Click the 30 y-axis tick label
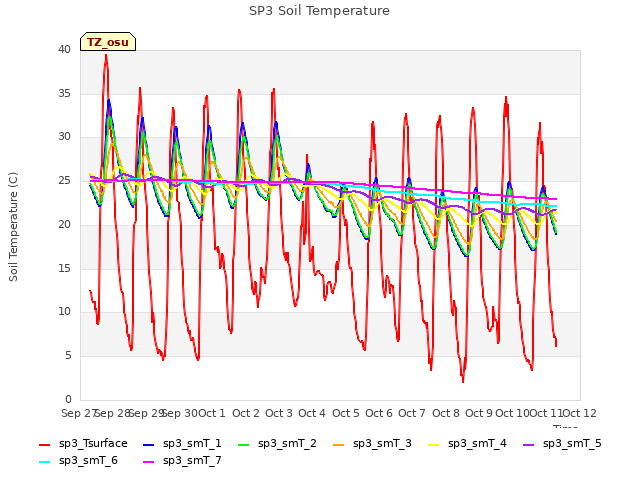The width and height of the screenshot is (640, 480). pyautogui.click(x=64, y=137)
